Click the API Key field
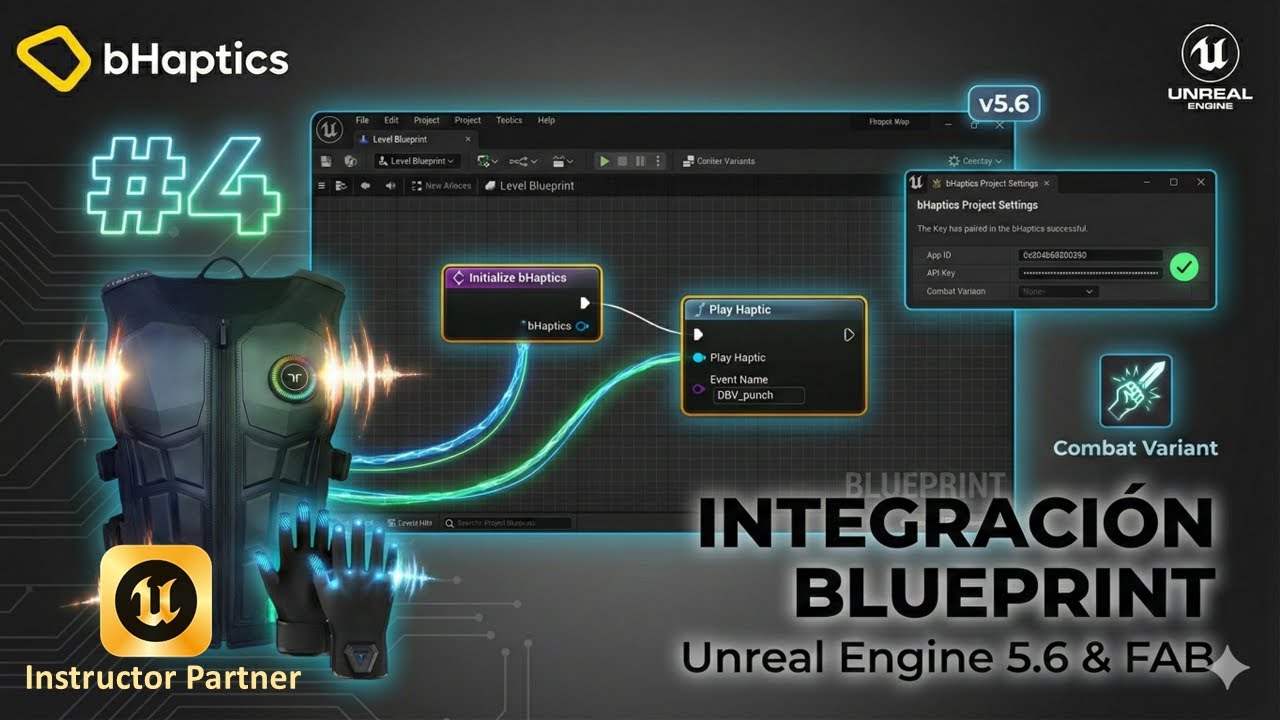Screen dimensions: 1280x720 1091,273
